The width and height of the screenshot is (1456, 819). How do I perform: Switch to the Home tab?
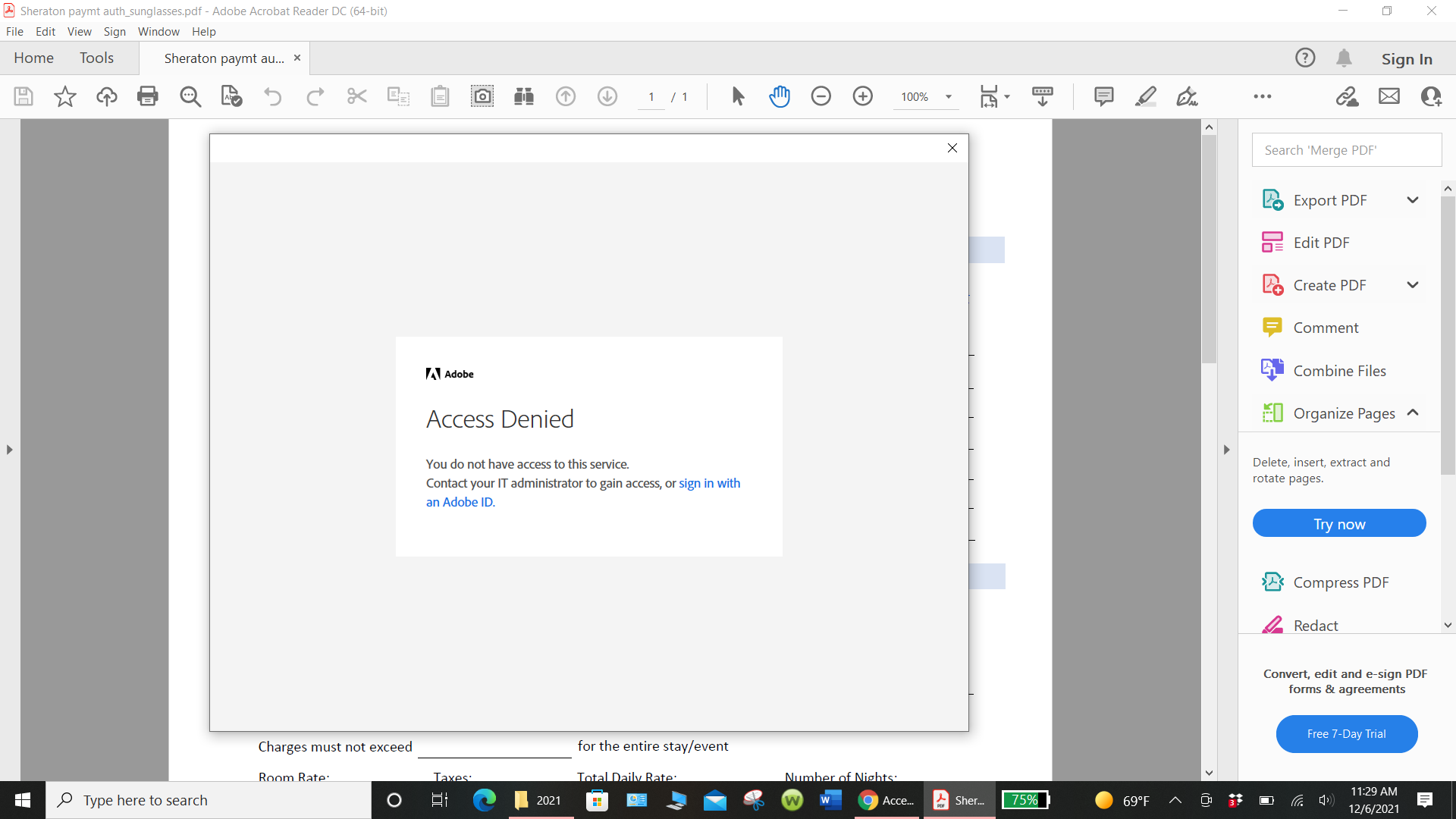pos(33,58)
